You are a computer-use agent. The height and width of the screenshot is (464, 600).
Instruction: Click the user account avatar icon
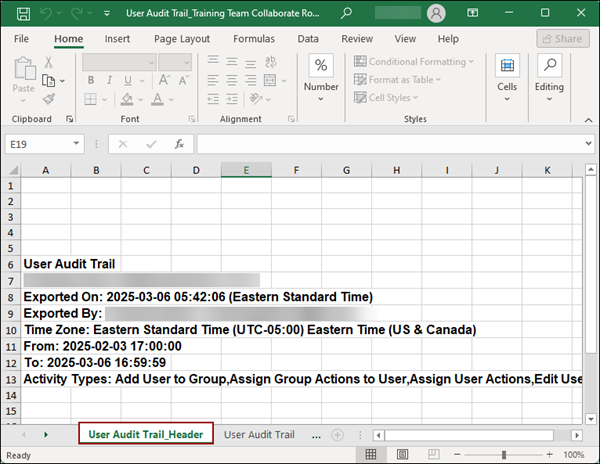[435, 13]
